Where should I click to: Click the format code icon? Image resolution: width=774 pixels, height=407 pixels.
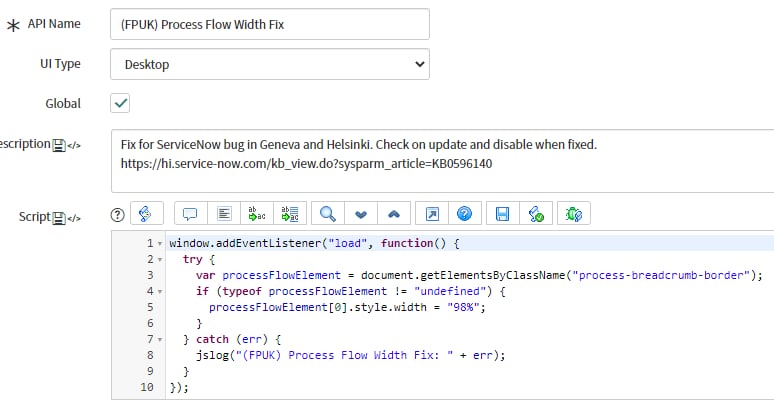tap(224, 214)
